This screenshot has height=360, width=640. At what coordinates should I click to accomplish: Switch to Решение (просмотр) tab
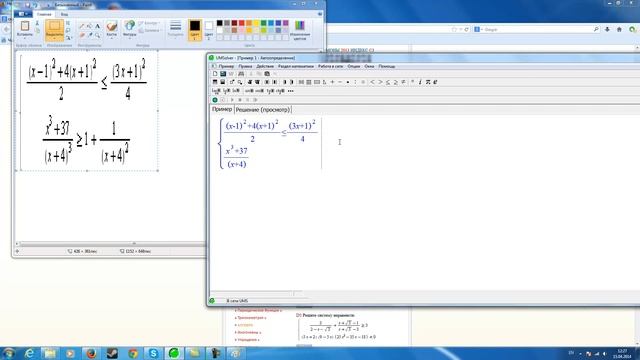(x=263, y=110)
